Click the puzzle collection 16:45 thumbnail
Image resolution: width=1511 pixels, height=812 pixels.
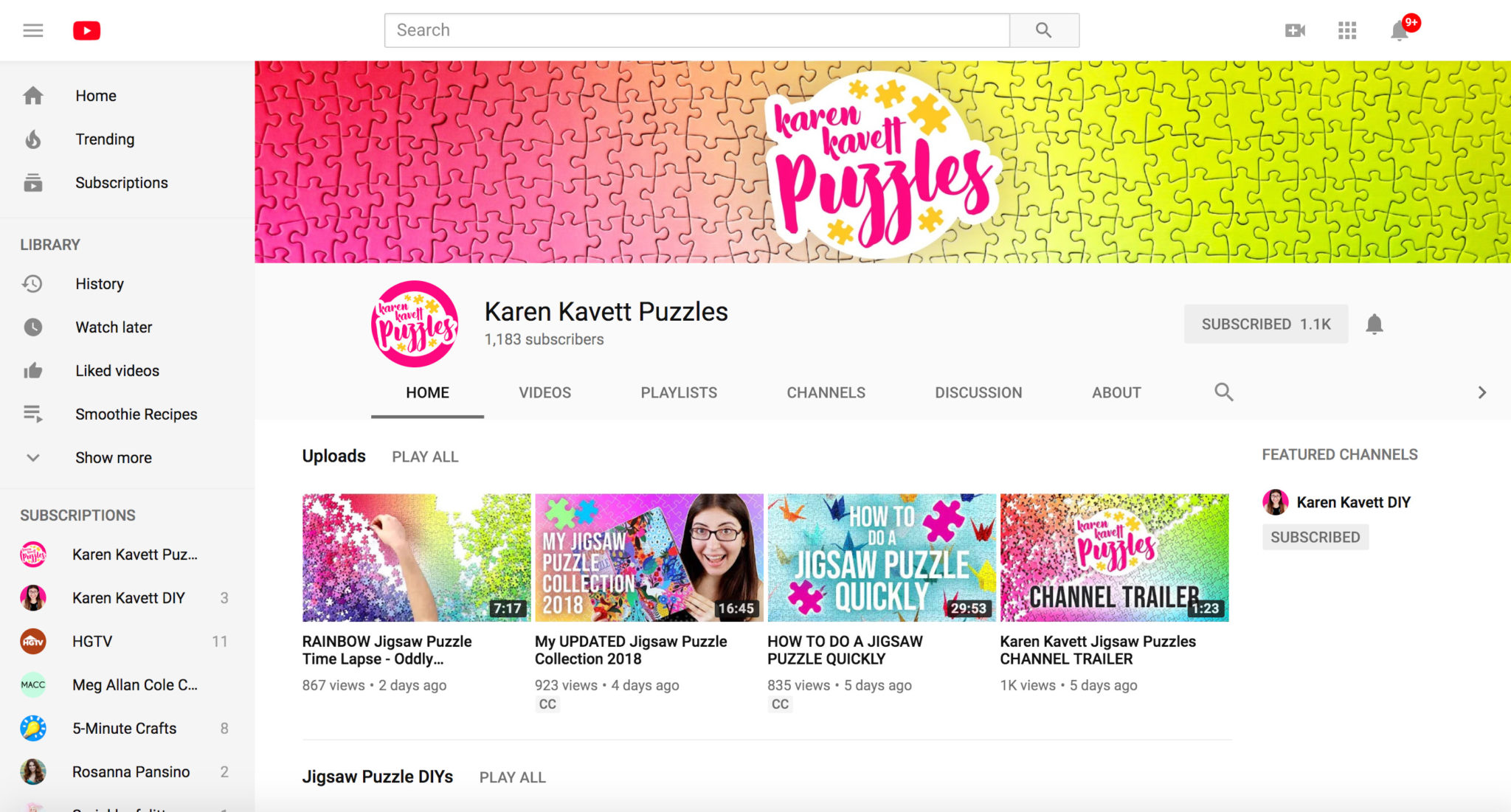pyautogui.click(x=649, y=558)
